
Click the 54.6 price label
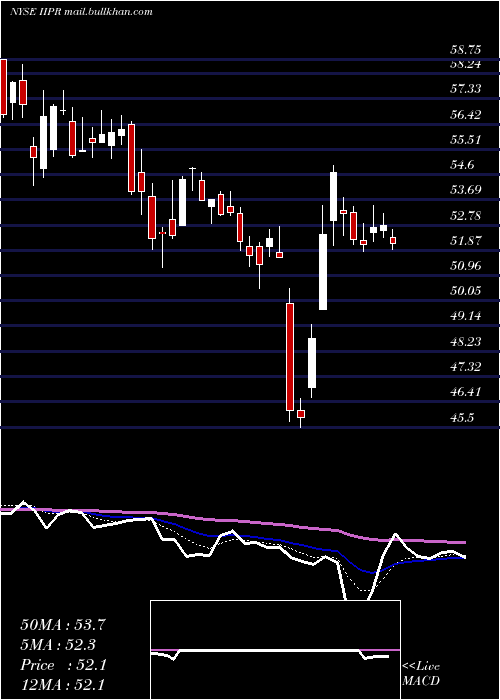click(x=462, y=165)
